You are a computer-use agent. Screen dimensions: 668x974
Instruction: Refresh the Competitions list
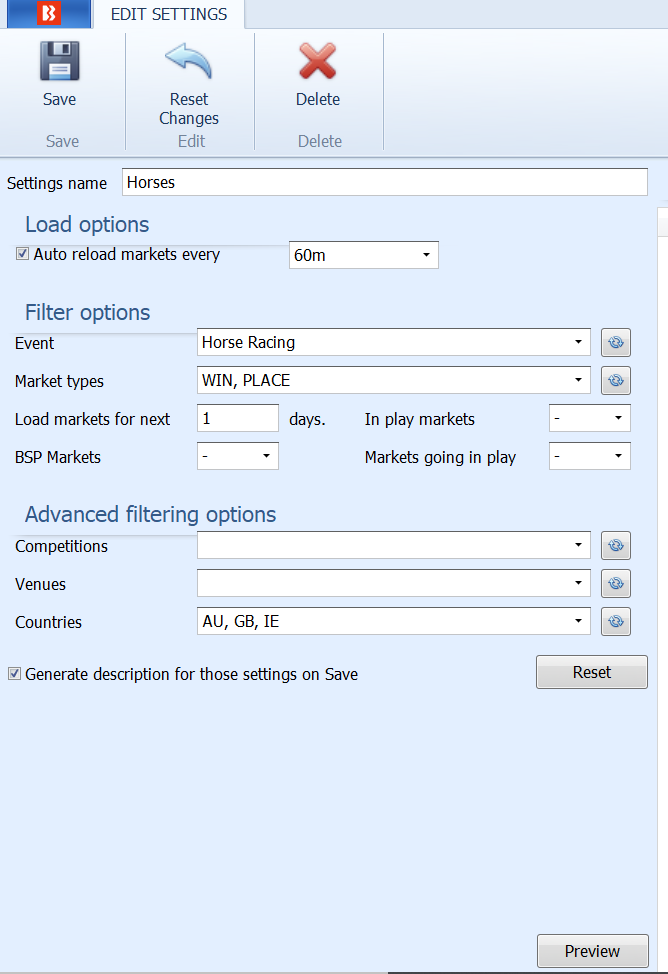pyautogui.click(x=616, y=545)
